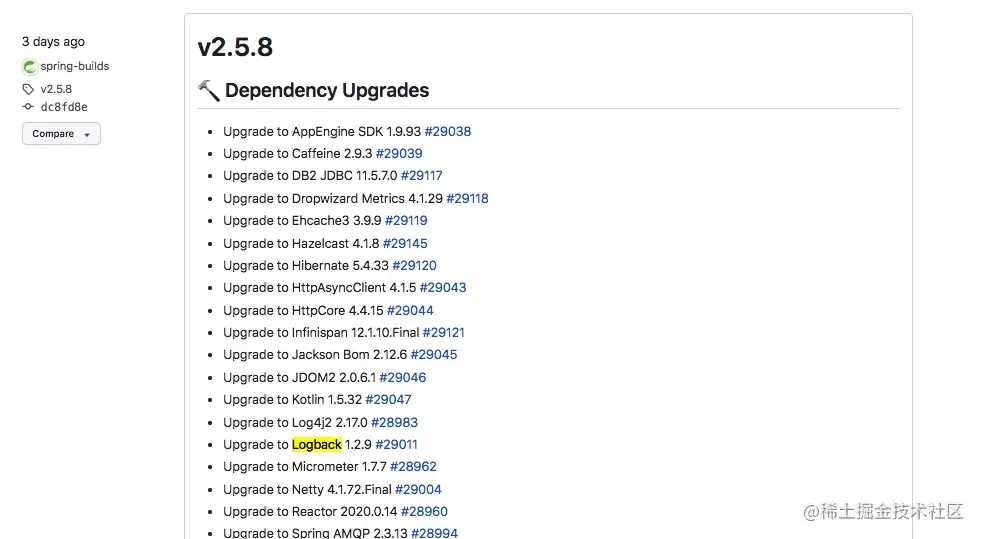Open the v2.5.8 tag link in sidebar
The width and height of the screenshot is (981, 539).
(x=56, y=89)
